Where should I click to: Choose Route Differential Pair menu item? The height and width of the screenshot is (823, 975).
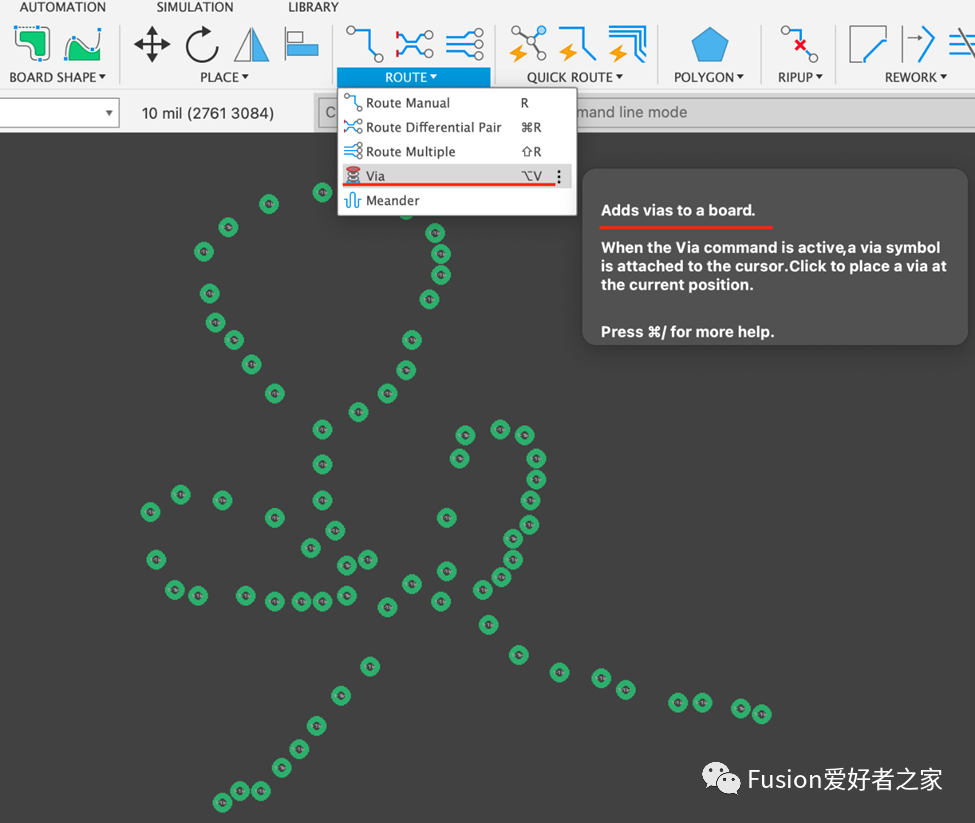tap(457, 127)
